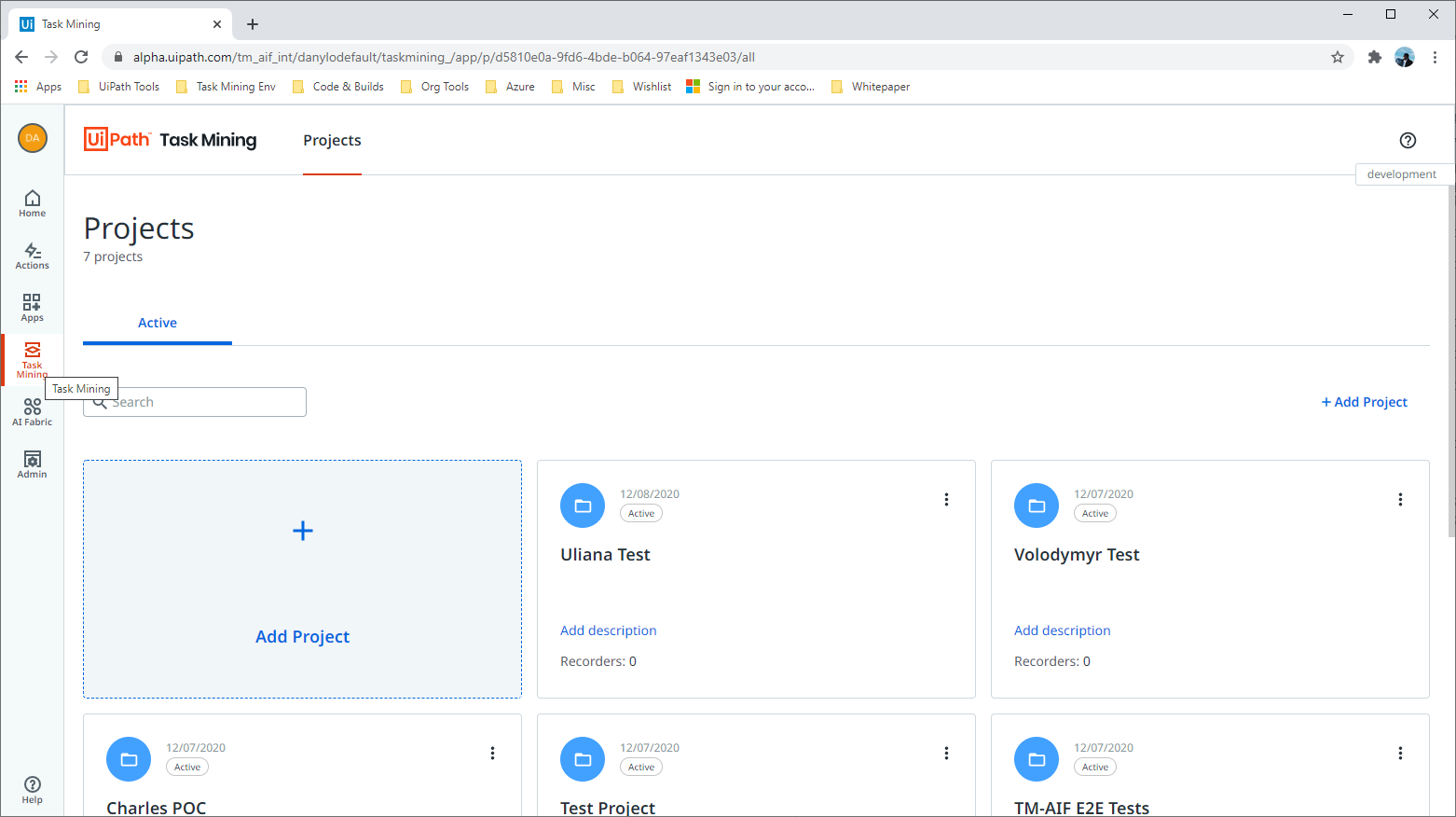Click the help question mark icon in header

tap(1408, 140)
